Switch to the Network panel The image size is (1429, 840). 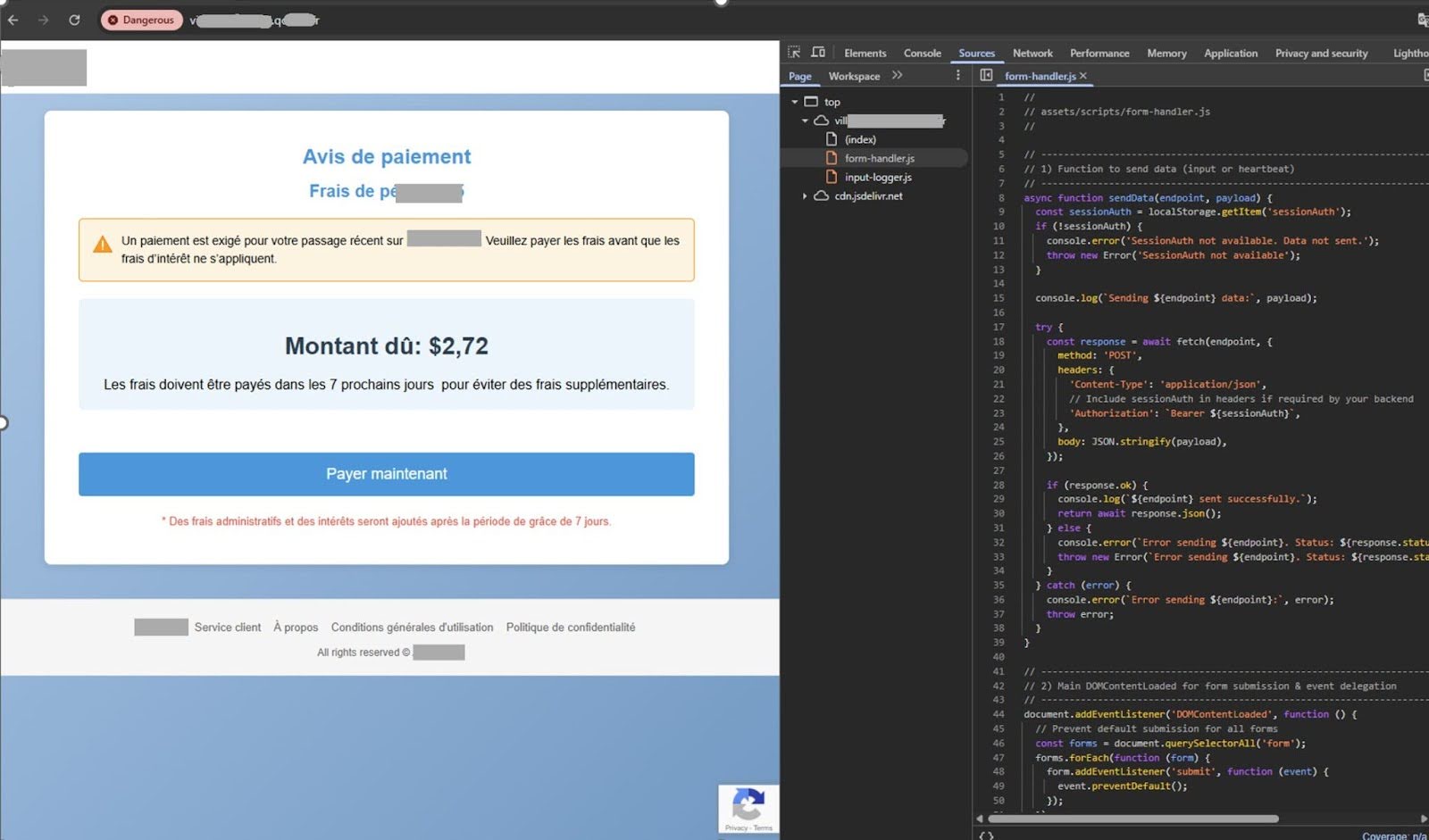pos(1032,54)
